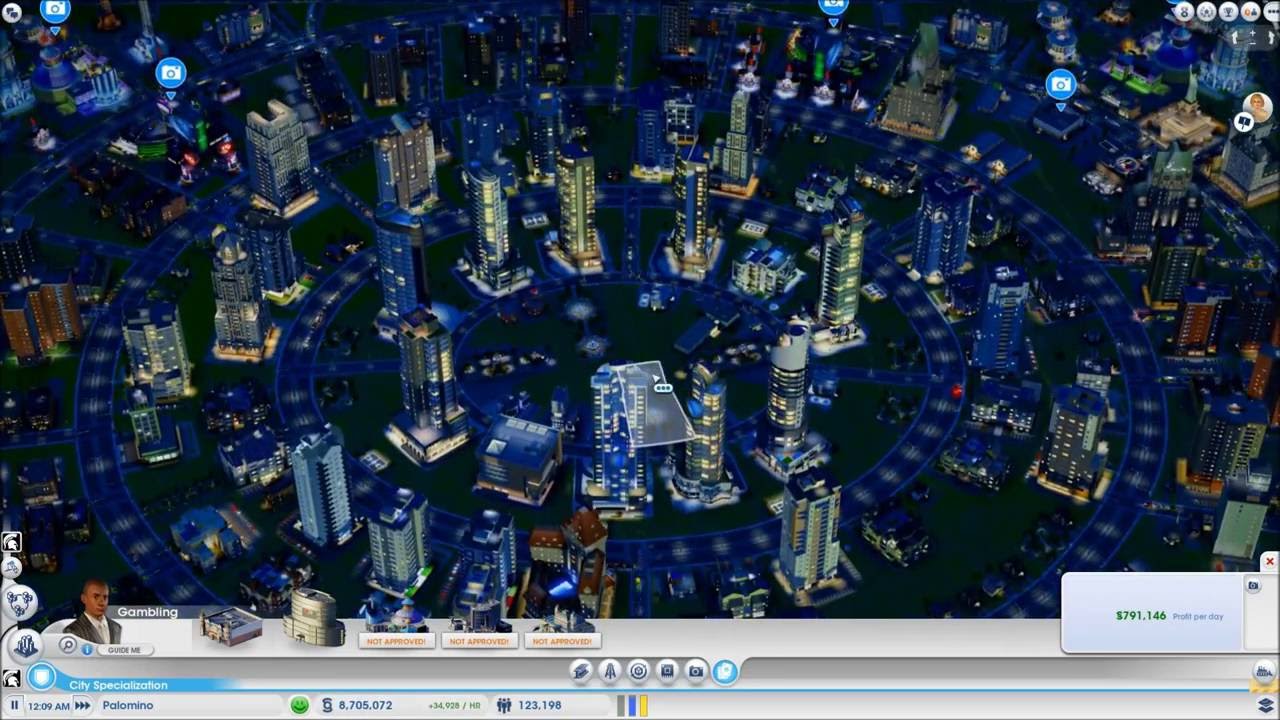Click the small round icon above network icon
1280x720 pixels.
pos(11,567)
